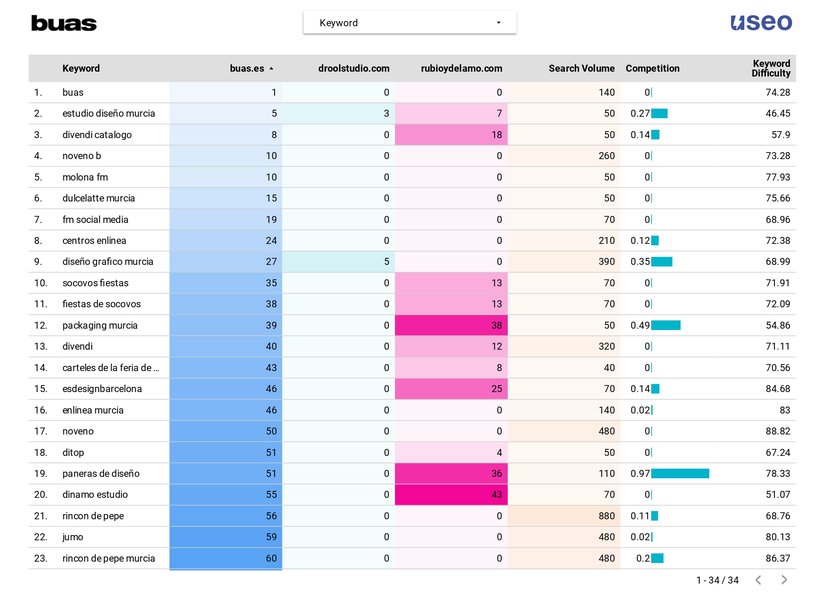Select the keyword 'noveno b'
Image resolution: width=820 pixels, height=615 pixels.
82,156
